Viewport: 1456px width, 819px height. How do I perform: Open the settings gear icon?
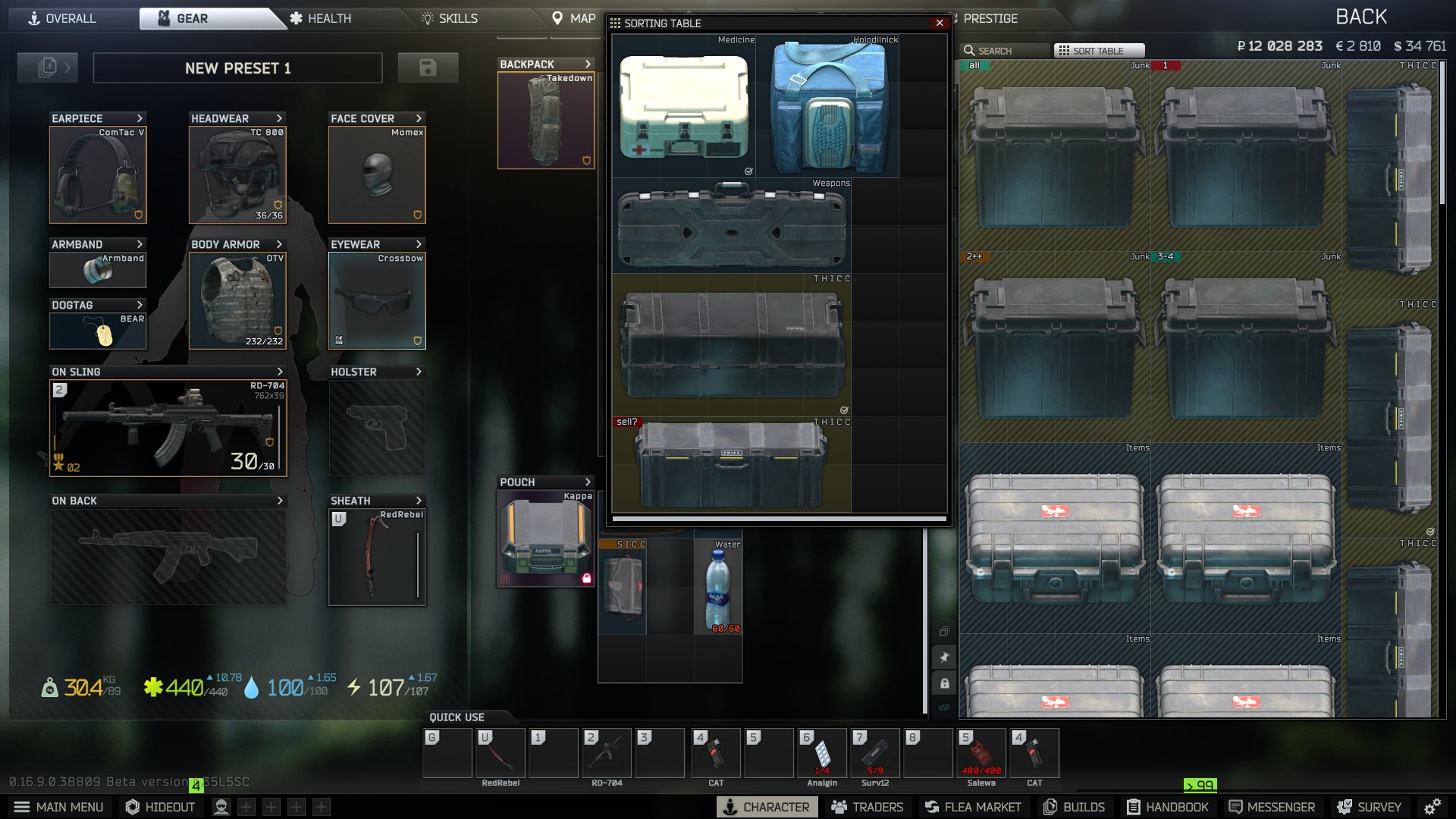tap(1432, 807)
